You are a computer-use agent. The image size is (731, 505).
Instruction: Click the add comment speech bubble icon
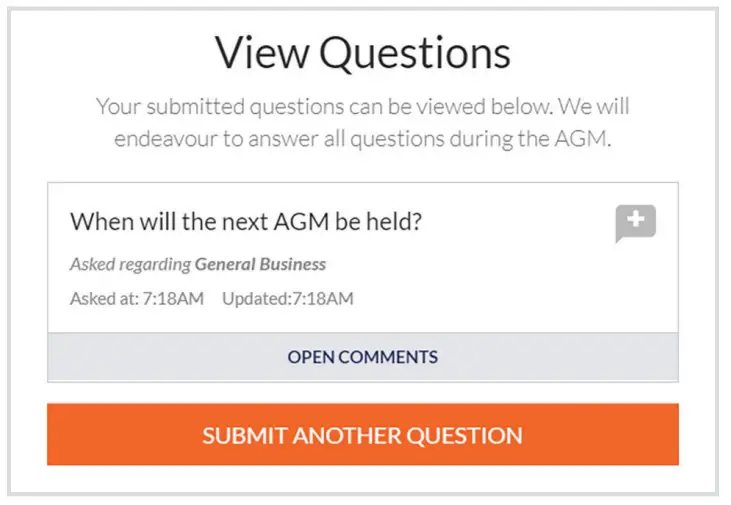click(635, 223)
